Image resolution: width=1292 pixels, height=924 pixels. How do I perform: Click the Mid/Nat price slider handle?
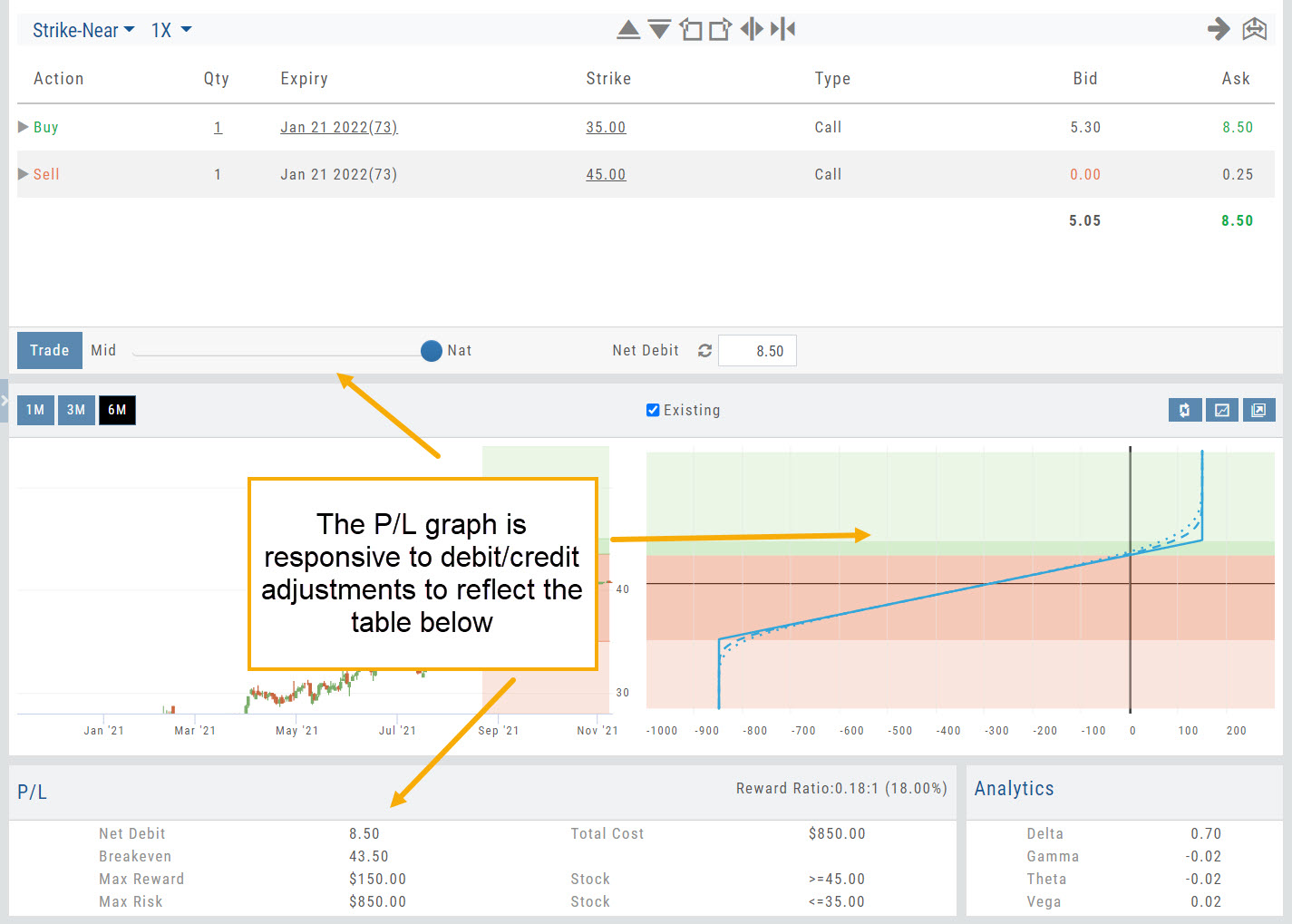click(x=432, y=351)
